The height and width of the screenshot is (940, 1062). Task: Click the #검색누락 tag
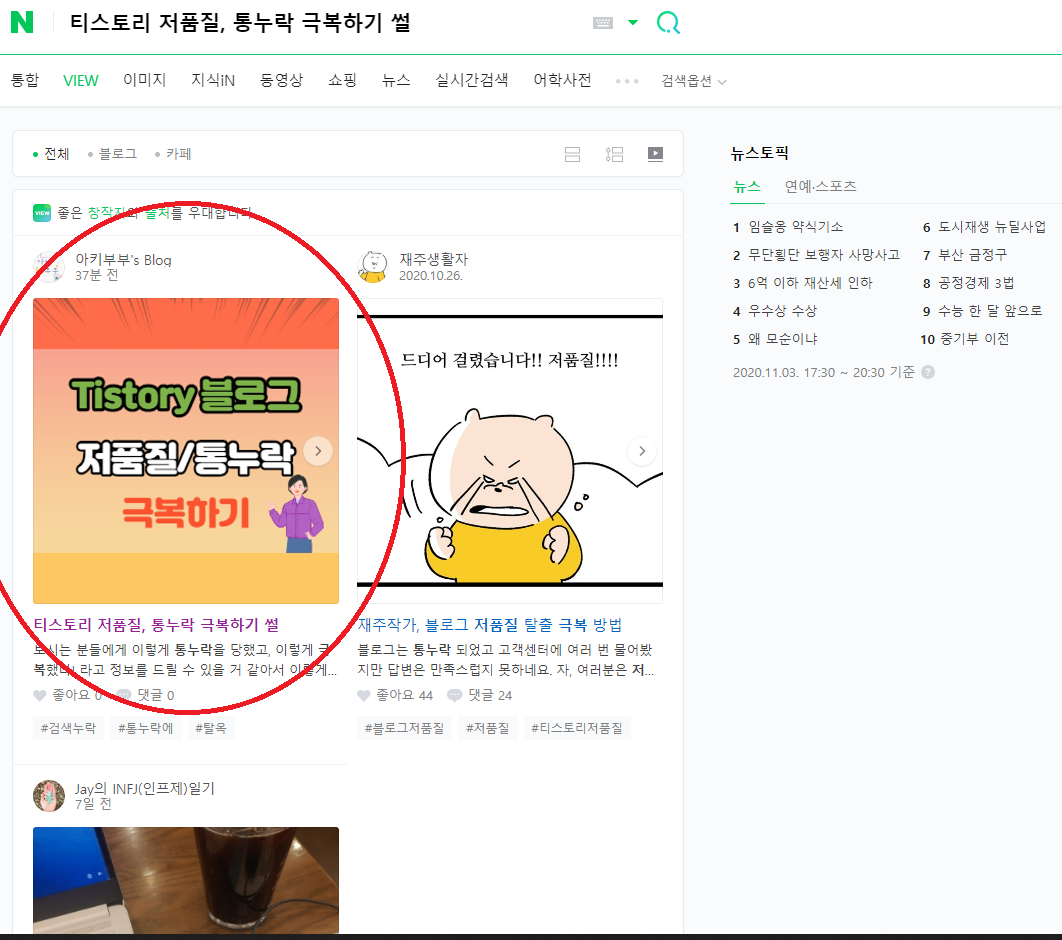coord(68,728)
